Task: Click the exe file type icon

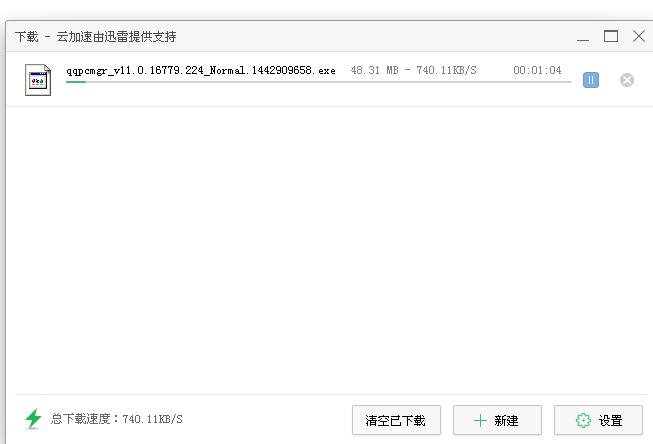Action: [x=38, y=80]
